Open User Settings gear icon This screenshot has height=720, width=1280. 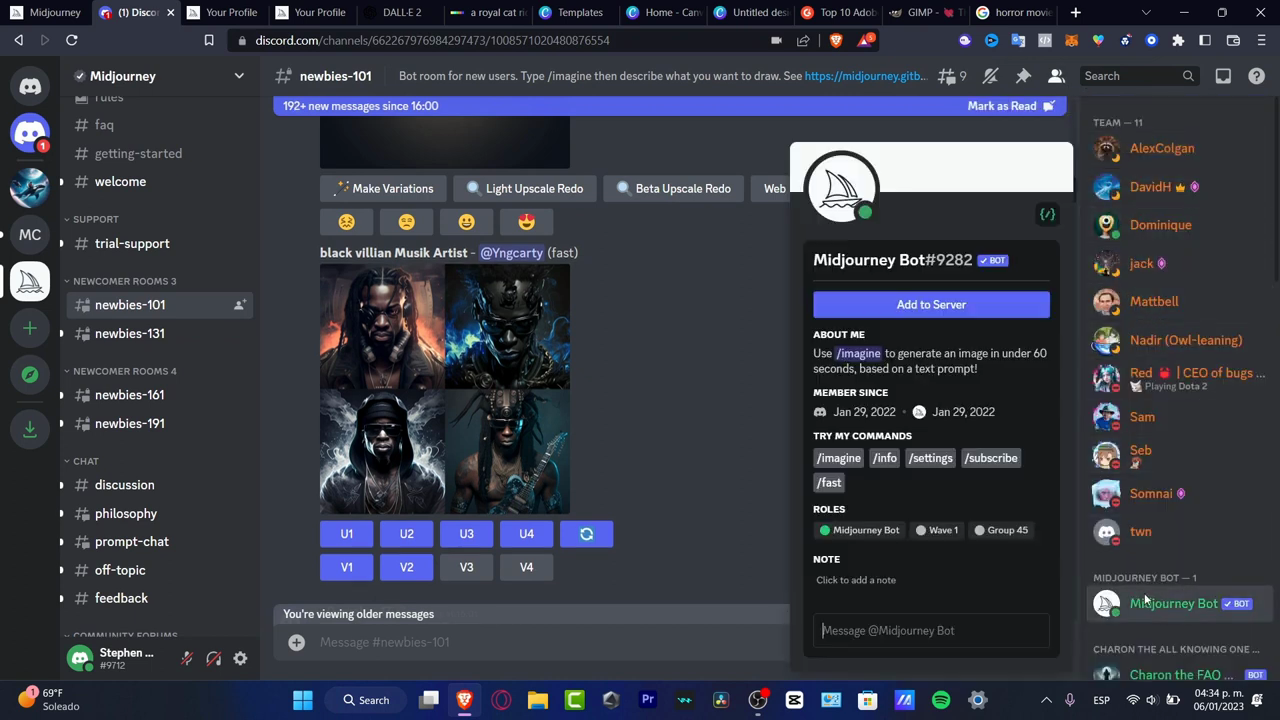tap(240, 659)
